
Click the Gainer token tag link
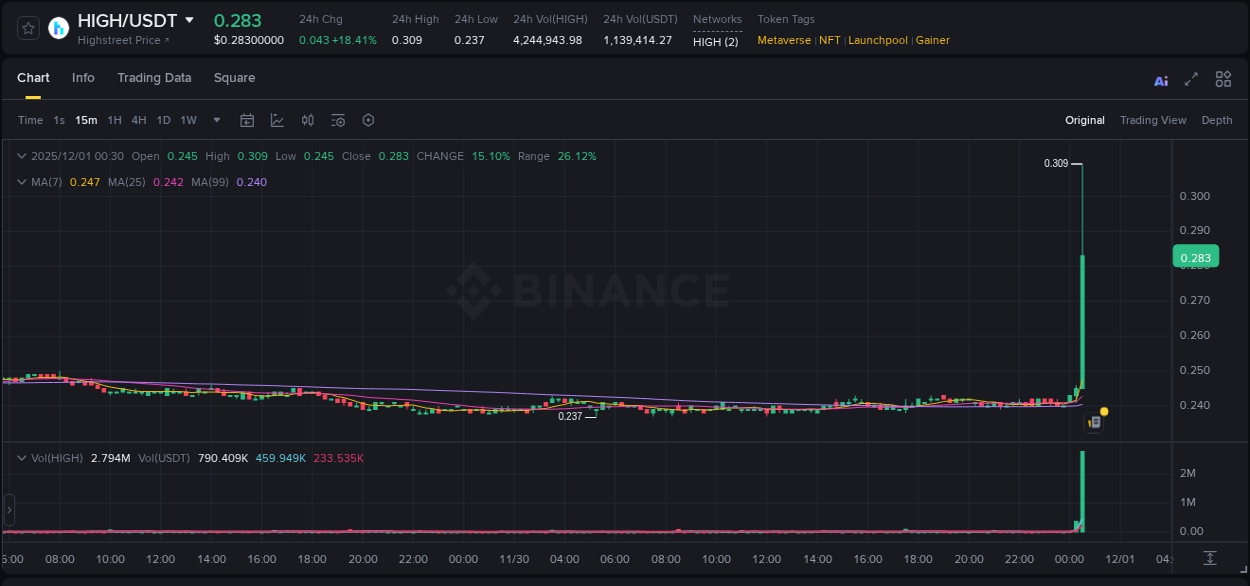point(931,40)
